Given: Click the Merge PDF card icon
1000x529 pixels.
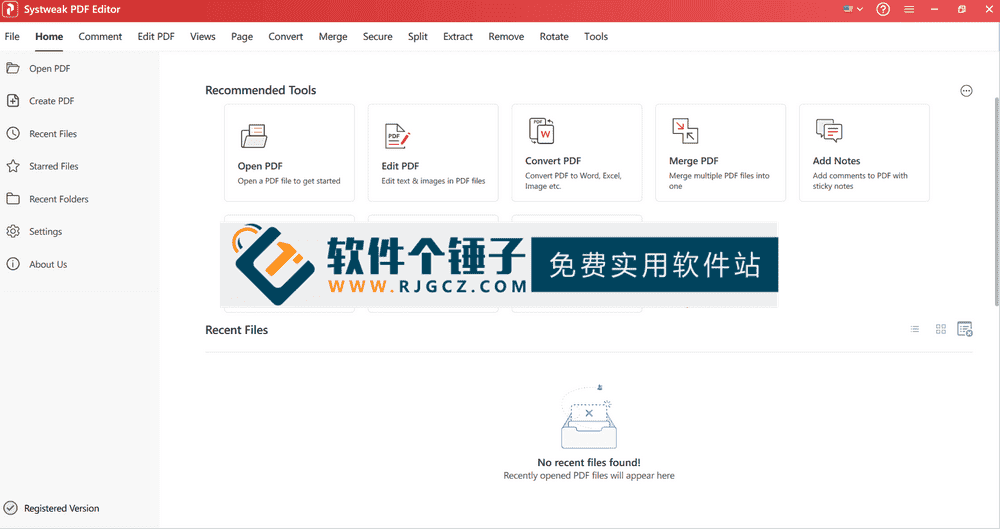Looking at the screenshot, I should (685, 130).
